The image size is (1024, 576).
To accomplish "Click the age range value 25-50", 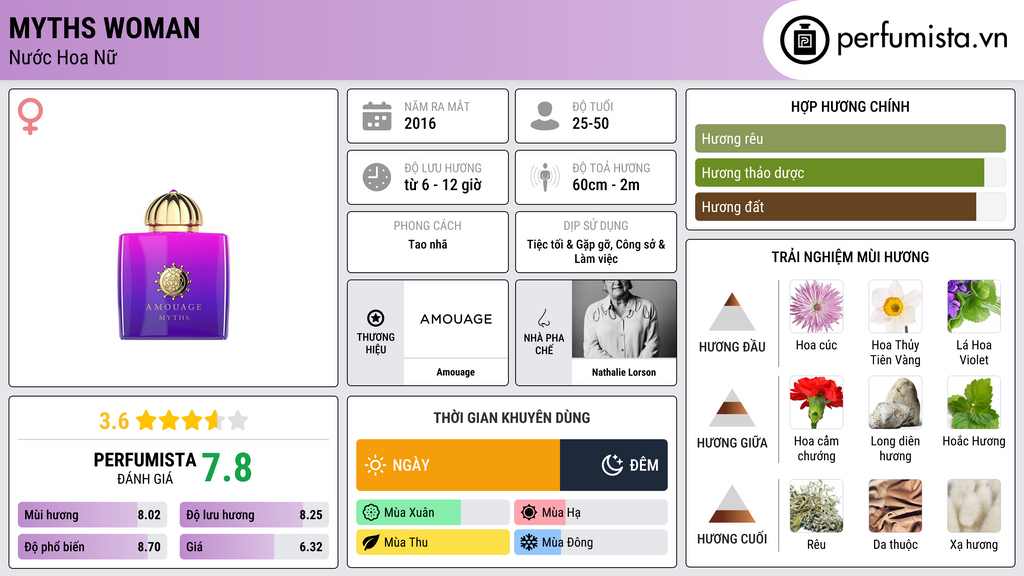I will pyautogui.click(x=590, y=123).
